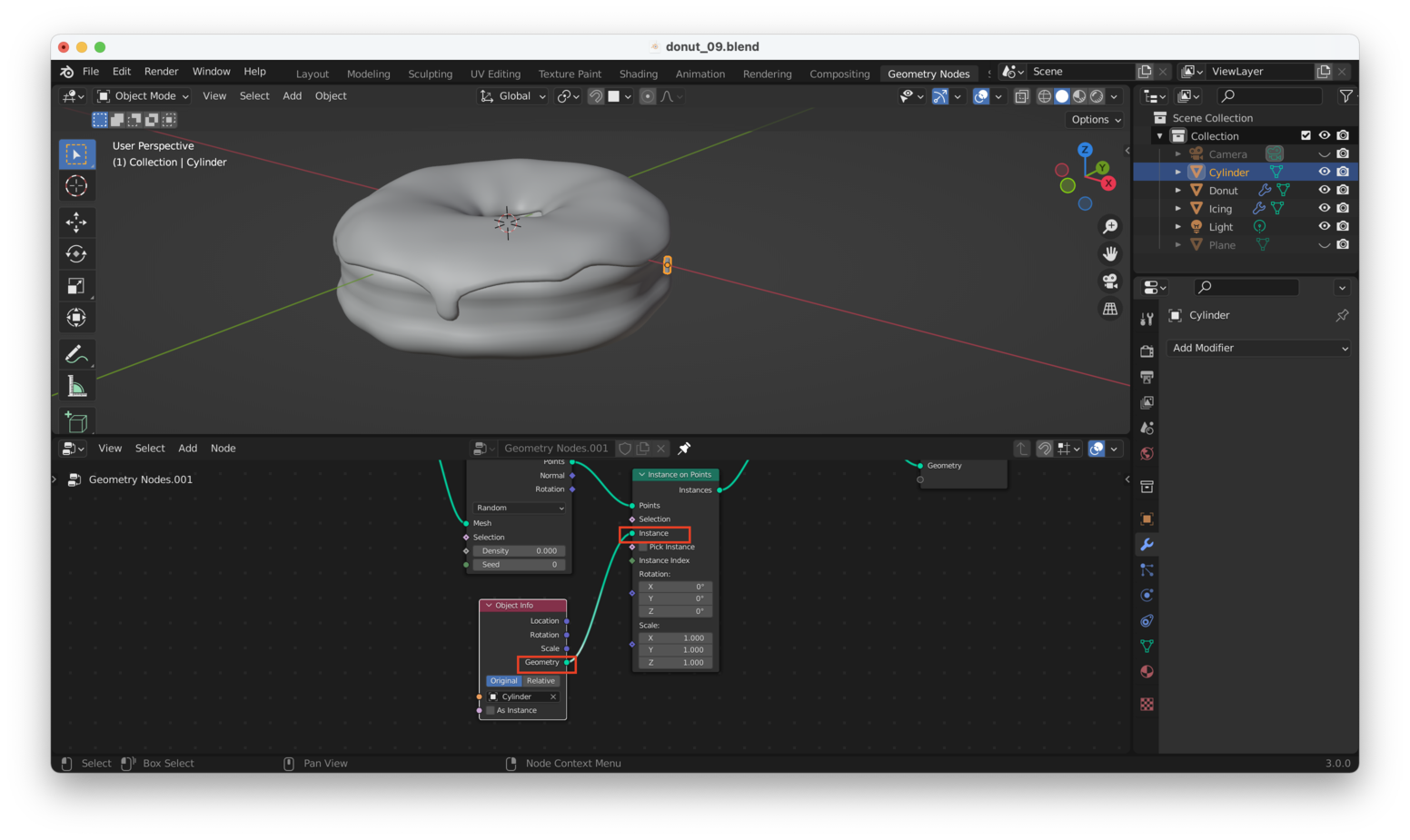Image resolution: width=1410 pixels, height=840 pixels.
Task: Open the Object Mode dropdown
Action: pyautogui.click(x=144, y=96)
